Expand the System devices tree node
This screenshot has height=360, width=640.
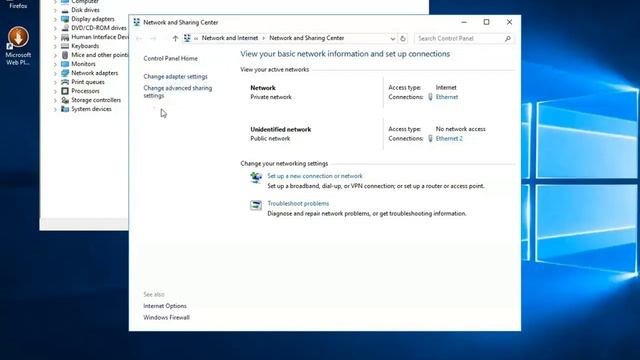click(55, 109)
